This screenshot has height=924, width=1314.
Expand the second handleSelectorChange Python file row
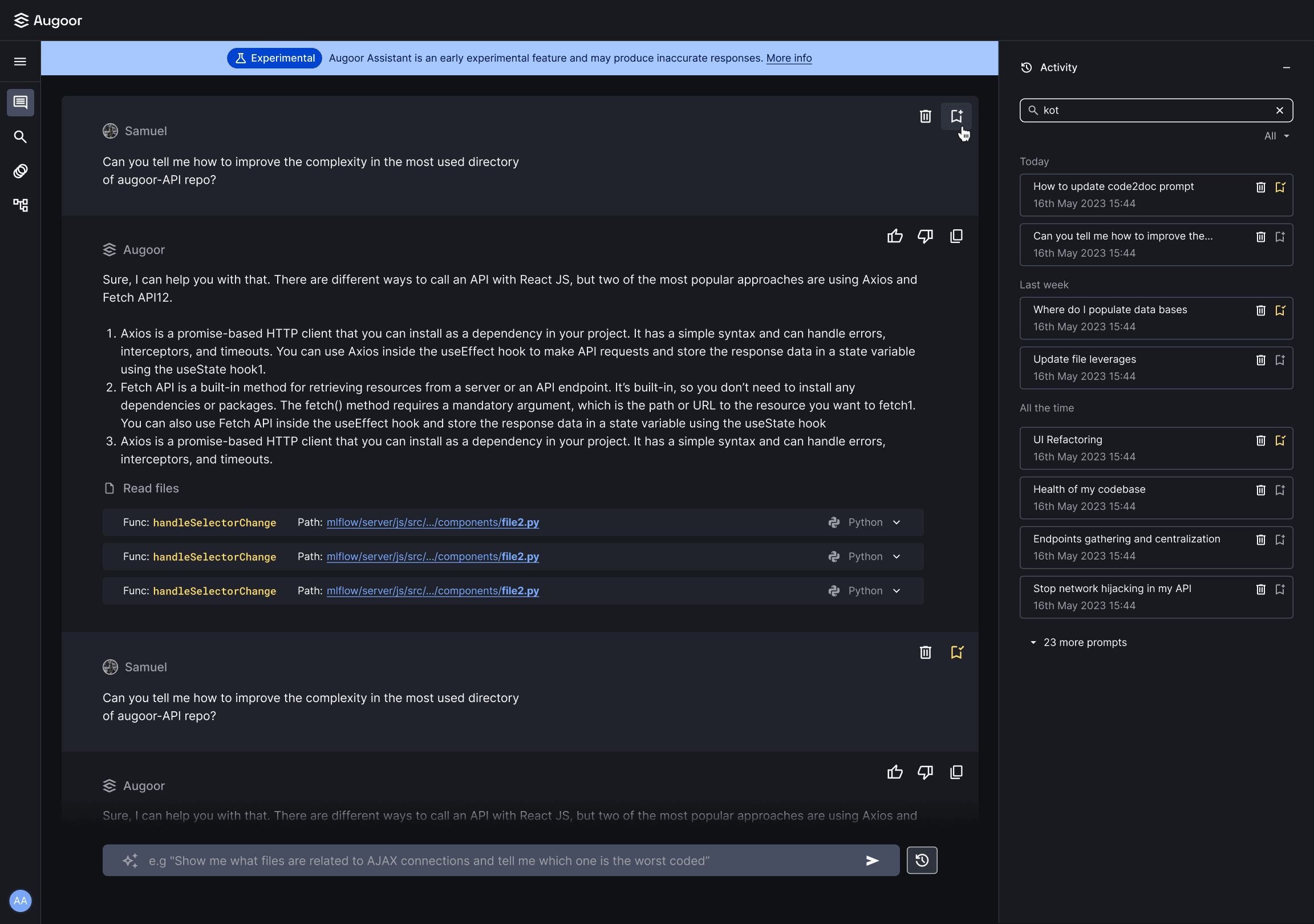896,557
